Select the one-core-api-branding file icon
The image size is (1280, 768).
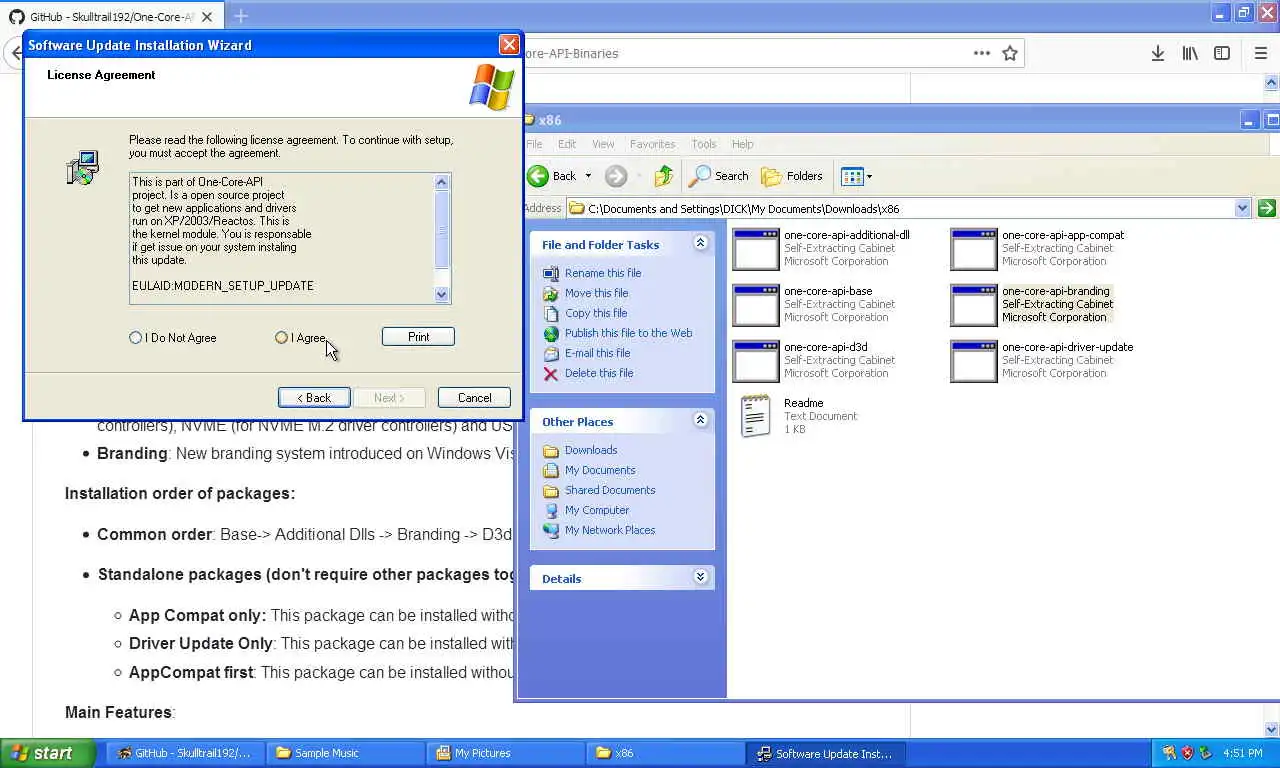pyautogui.click(x=974, y=305)
